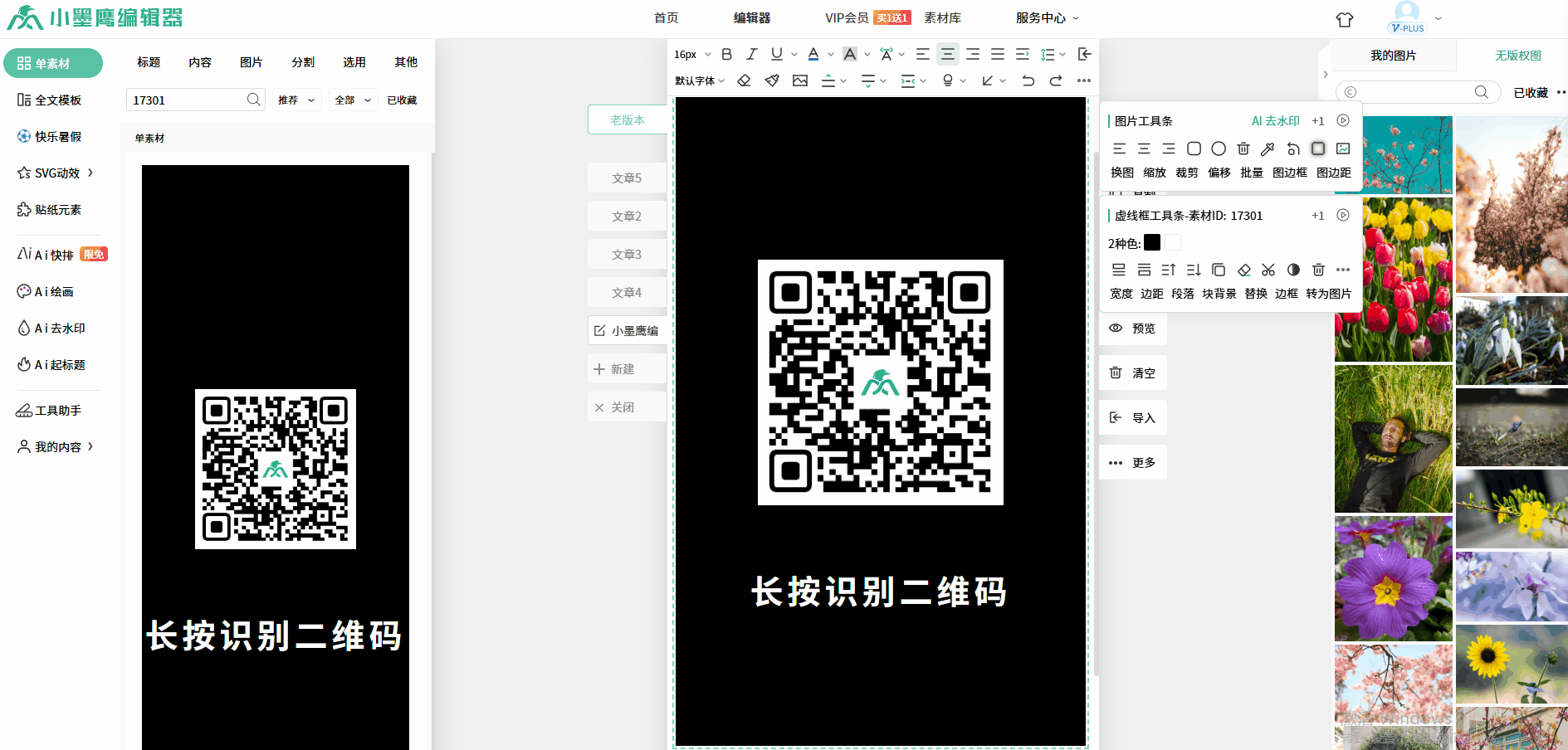Justify text on both sides
1568x750 pixels.
tap(998, 54)
